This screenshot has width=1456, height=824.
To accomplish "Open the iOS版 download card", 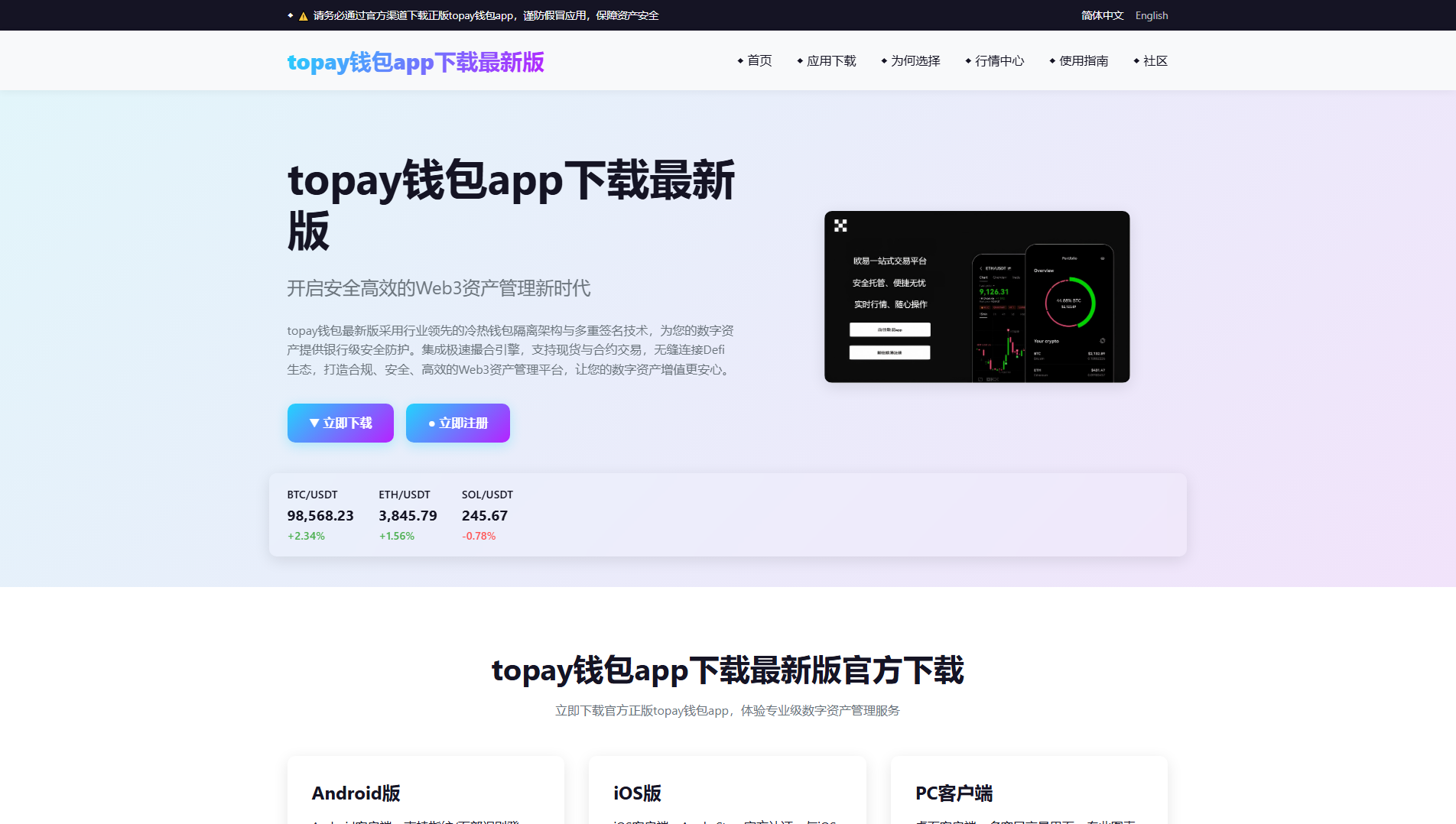I will tap(727, 790).
